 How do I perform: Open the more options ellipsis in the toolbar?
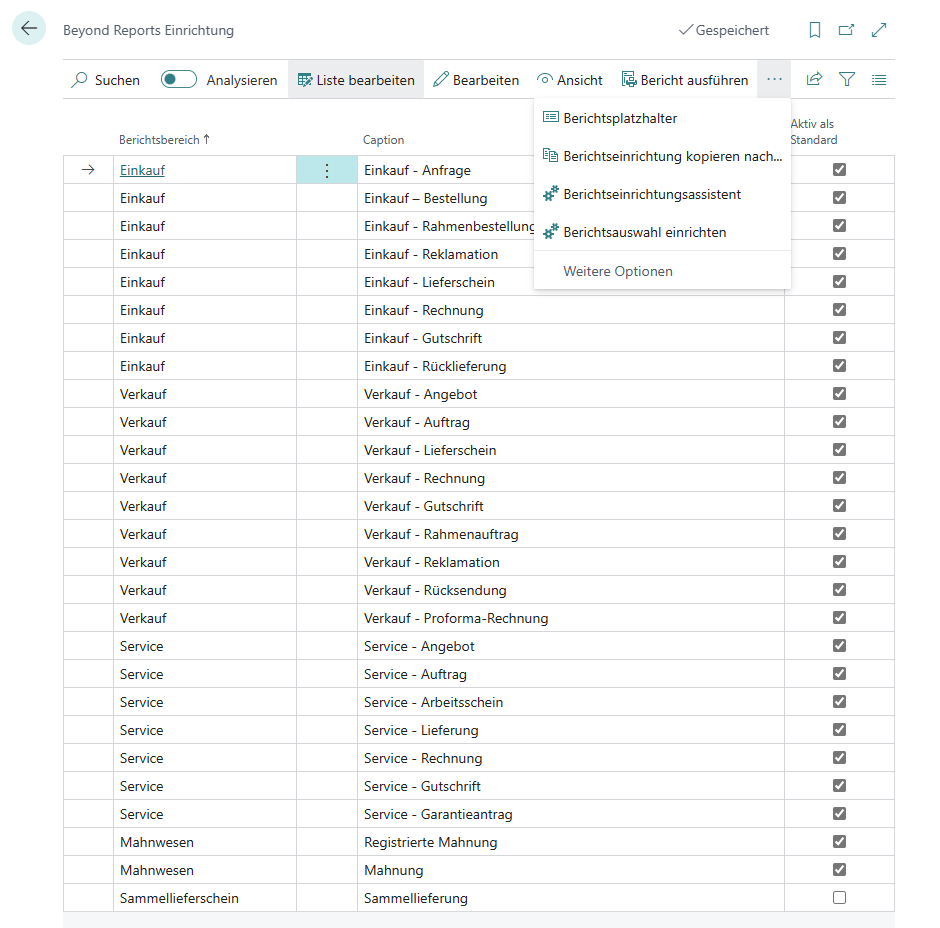point(773,79)
